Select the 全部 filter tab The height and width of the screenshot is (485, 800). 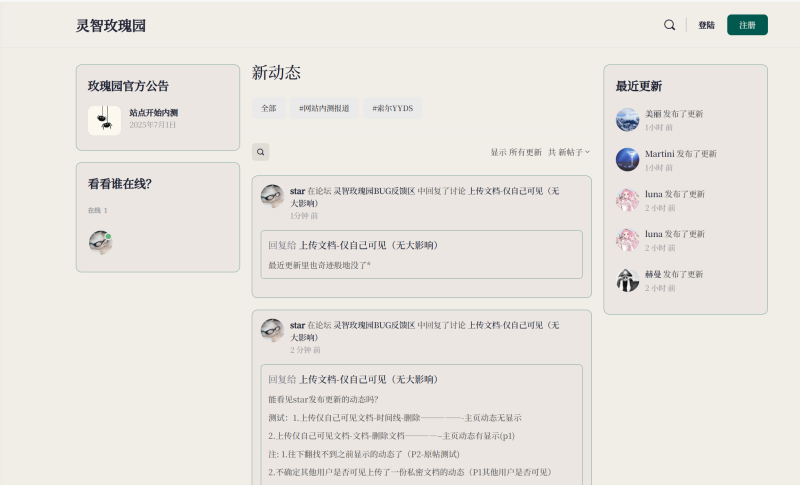268,108
